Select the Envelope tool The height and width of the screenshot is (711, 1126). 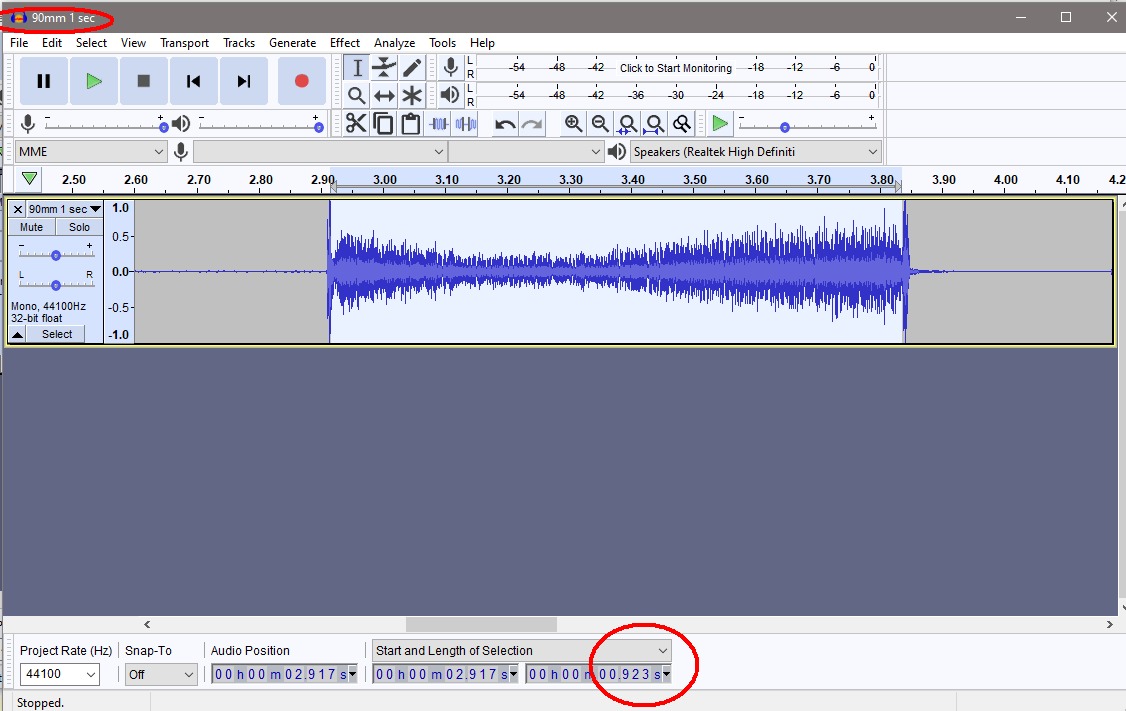pyautogui.click(x=384, y=68)
